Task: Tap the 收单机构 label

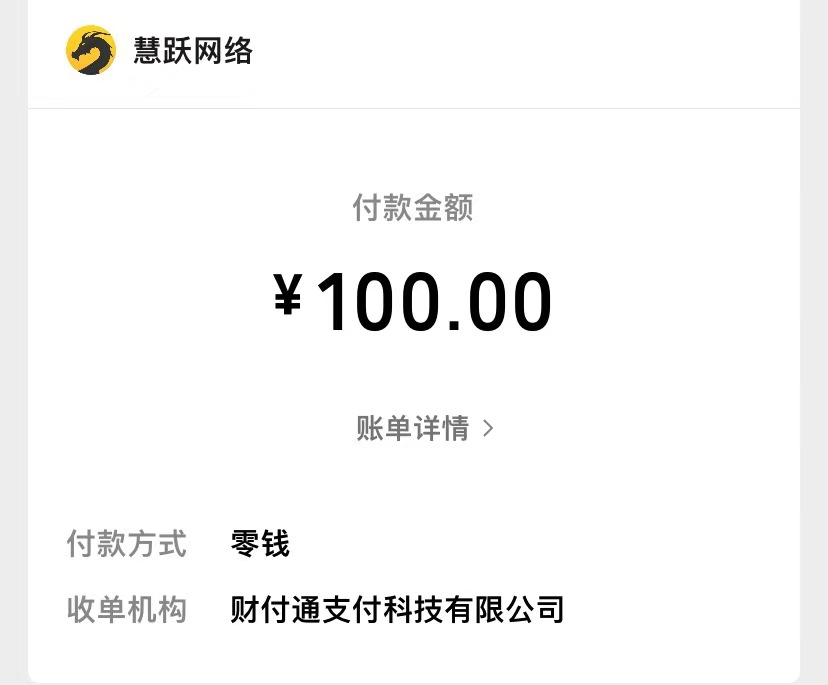Action: pos(127,609)
